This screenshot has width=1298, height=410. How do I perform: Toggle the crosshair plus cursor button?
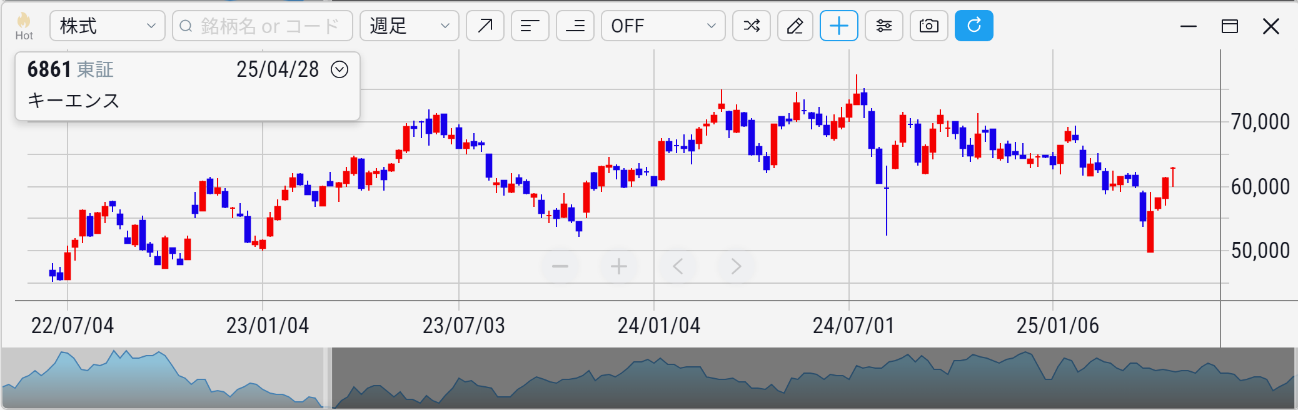point(839,26)
